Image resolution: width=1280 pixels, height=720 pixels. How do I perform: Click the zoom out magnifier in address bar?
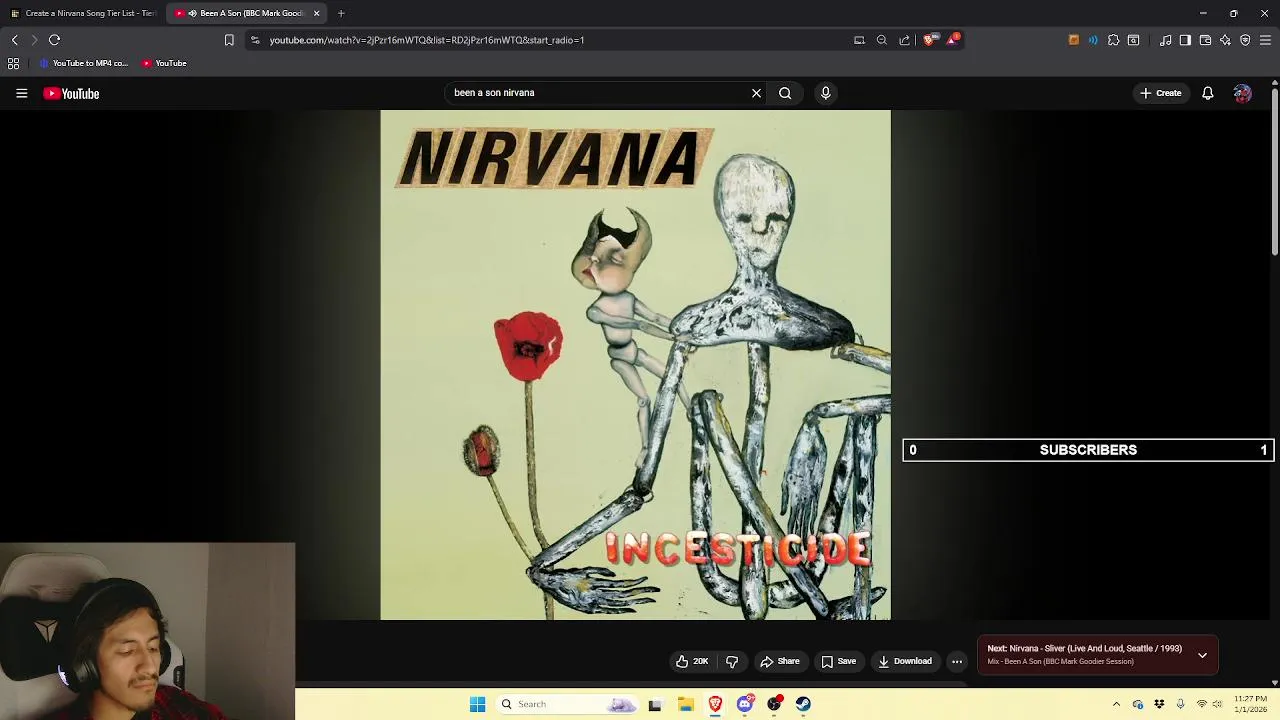(881, 40)
